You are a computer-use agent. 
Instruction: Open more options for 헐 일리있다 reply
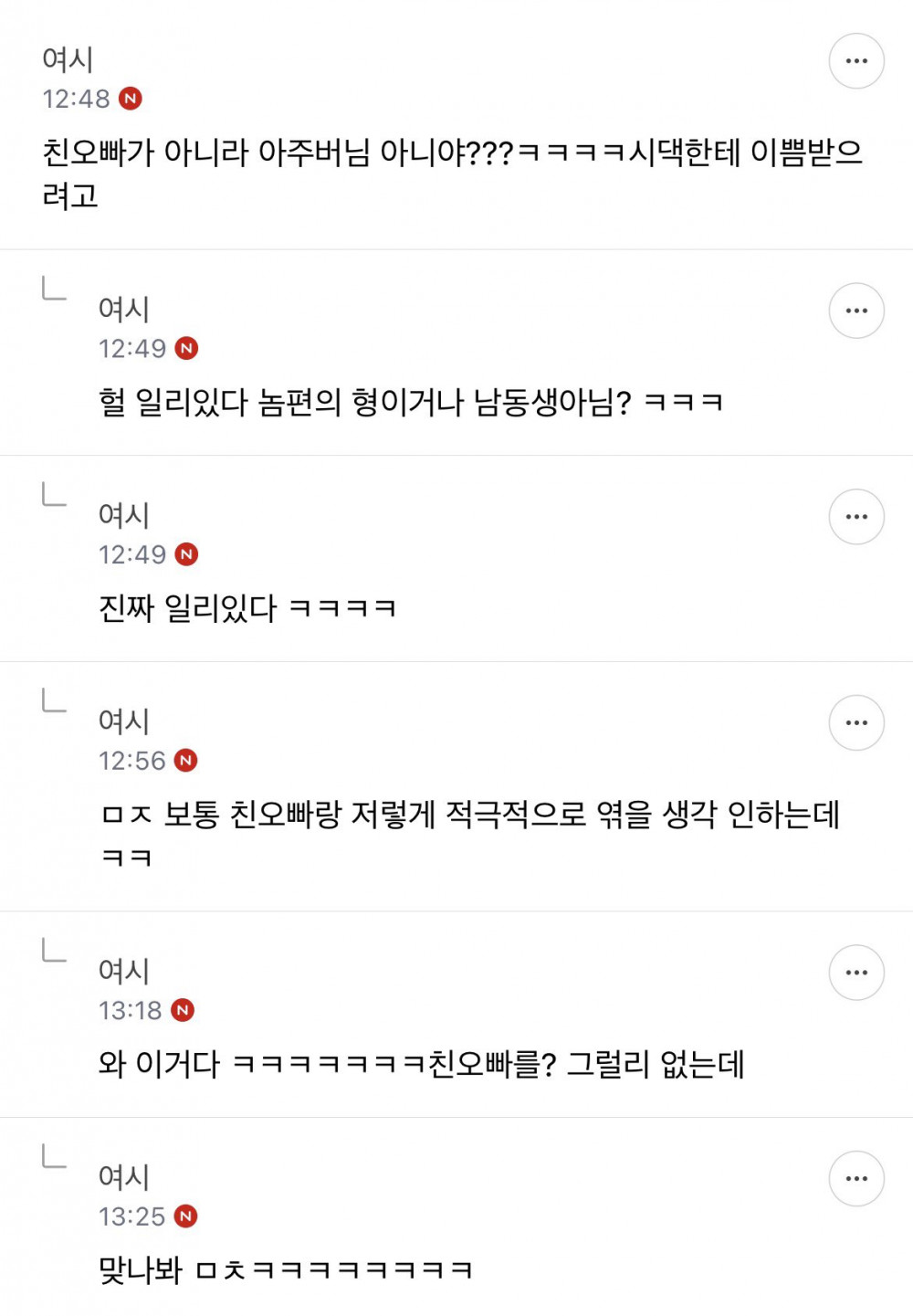(856, 311)
